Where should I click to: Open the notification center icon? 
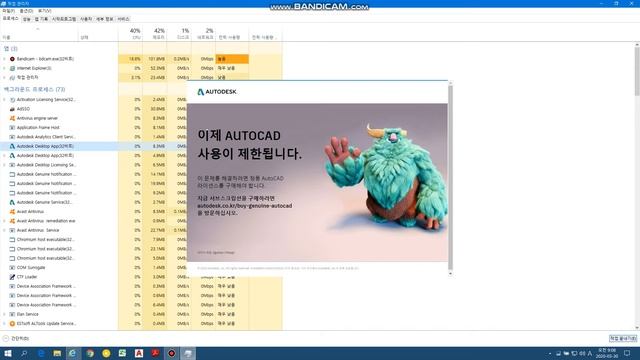pyautogui.click(x=627, y=353)
